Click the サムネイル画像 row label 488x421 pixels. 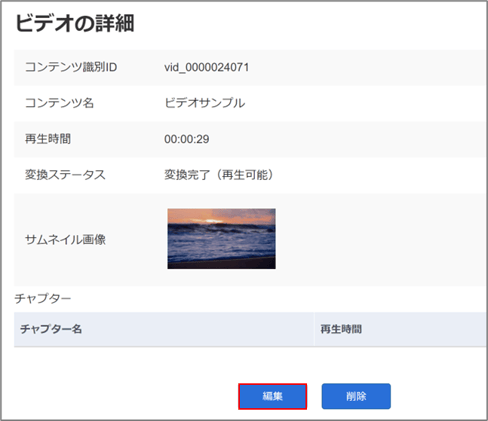point(65,239)
